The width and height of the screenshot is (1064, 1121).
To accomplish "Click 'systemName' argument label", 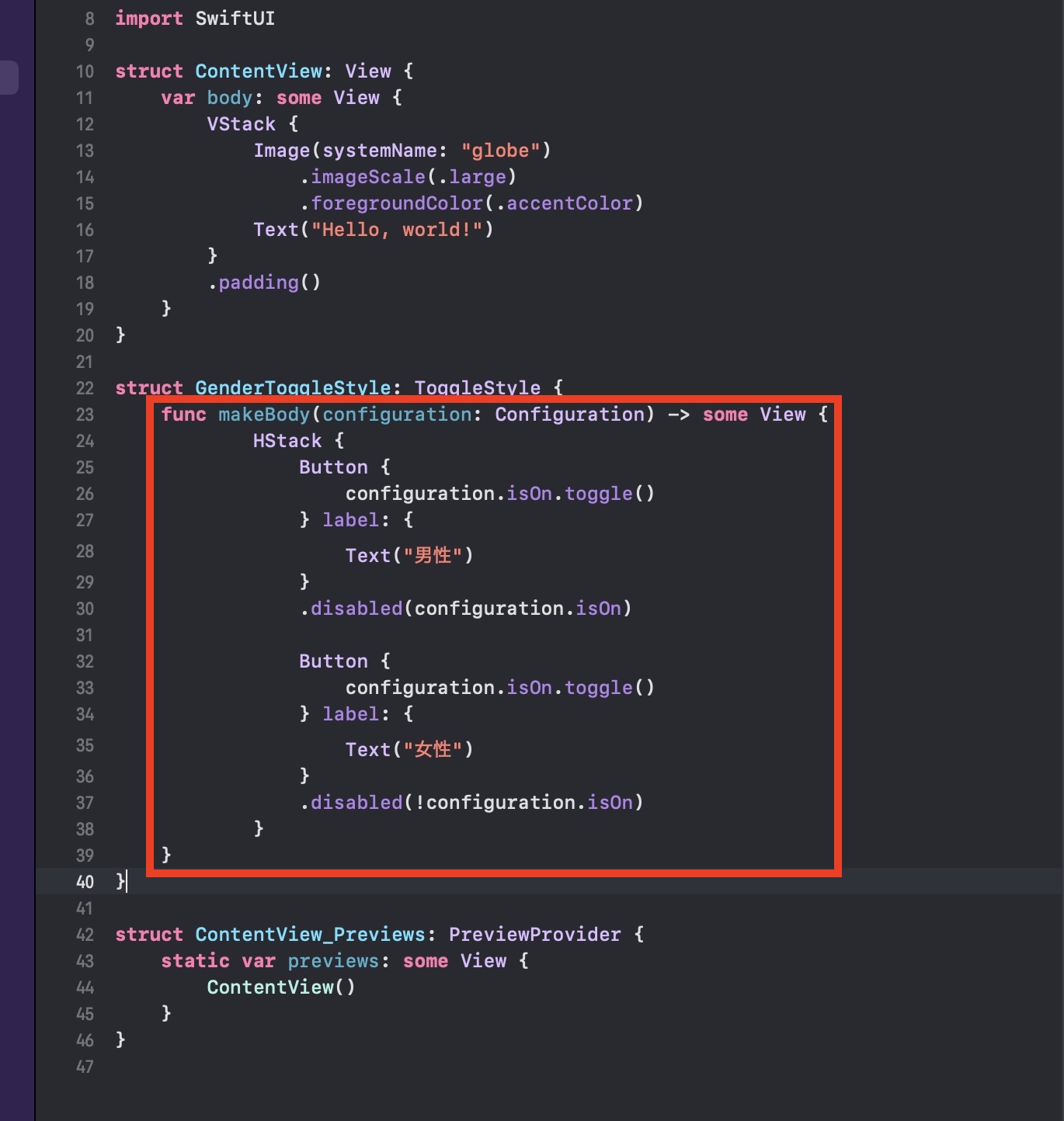I will 380,151.
